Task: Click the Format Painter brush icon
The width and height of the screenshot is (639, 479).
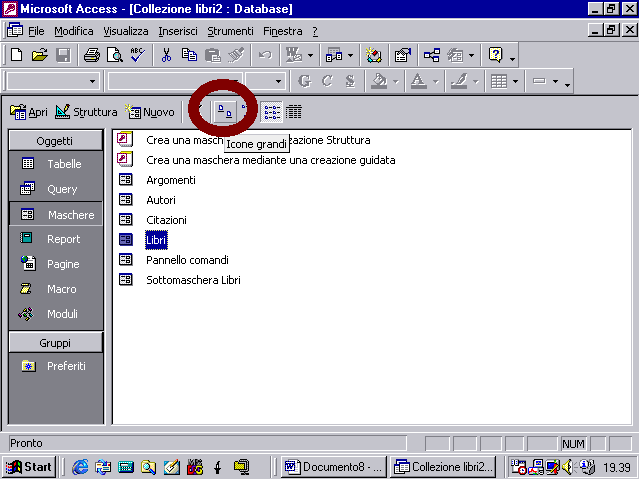Action: [x=236, y=55]
